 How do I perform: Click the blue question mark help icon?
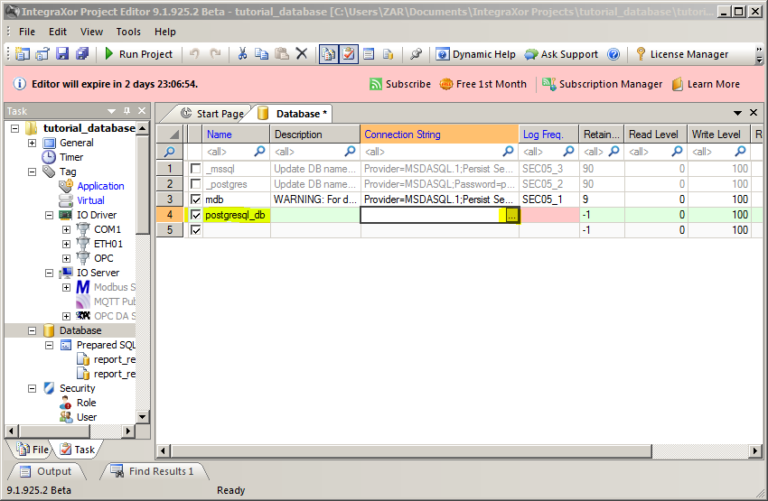tap(613, 54)
